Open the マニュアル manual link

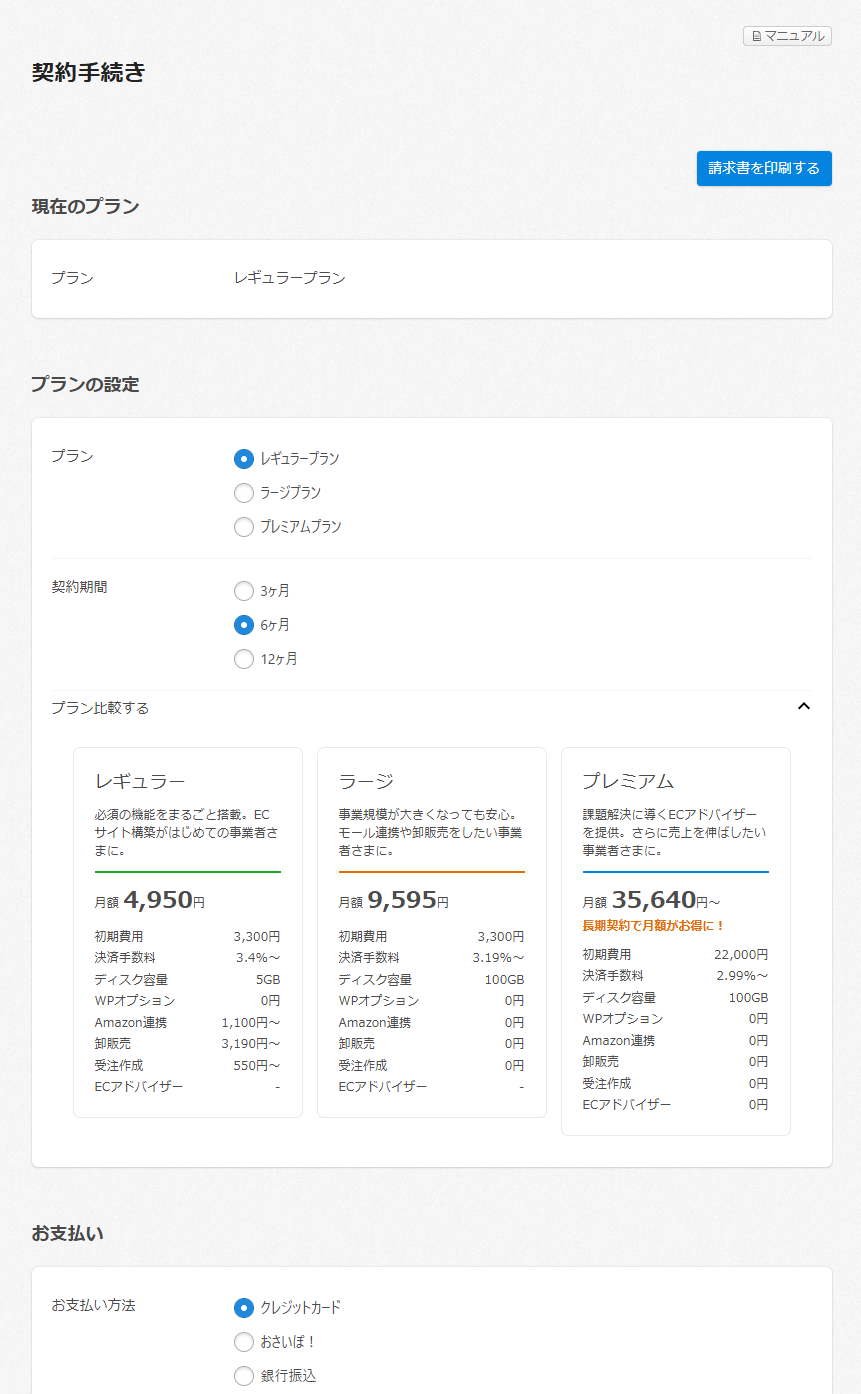pyautogui.click(x=787, y=36)
